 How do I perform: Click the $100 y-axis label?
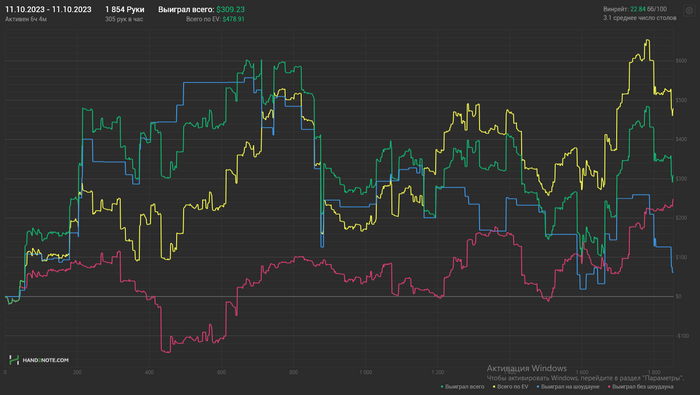click(681, 257)
